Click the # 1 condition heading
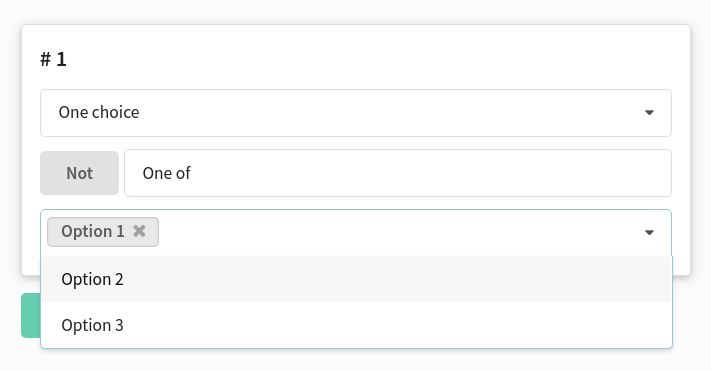Image resolution: width=711 pixels, height=371 pixels. pos(54,59)
